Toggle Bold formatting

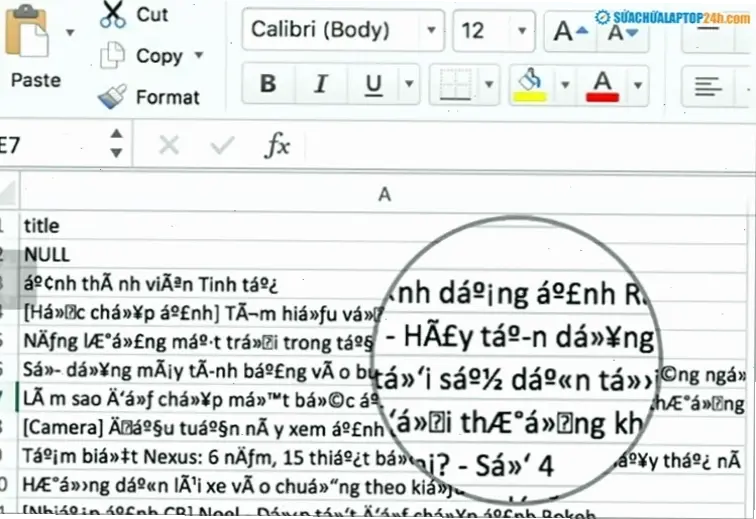268,84
